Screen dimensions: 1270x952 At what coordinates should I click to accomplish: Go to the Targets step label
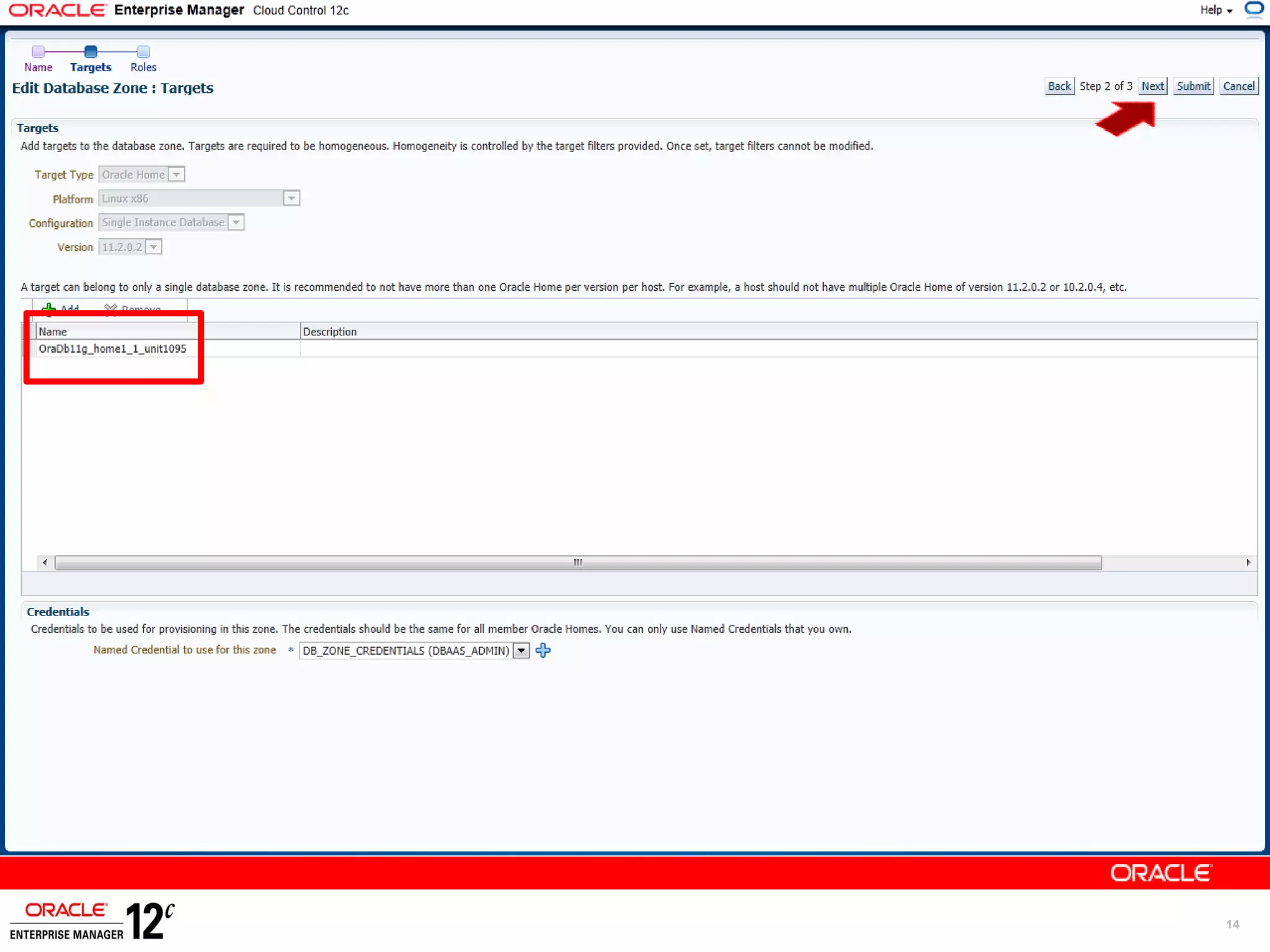tap(91, 67)
